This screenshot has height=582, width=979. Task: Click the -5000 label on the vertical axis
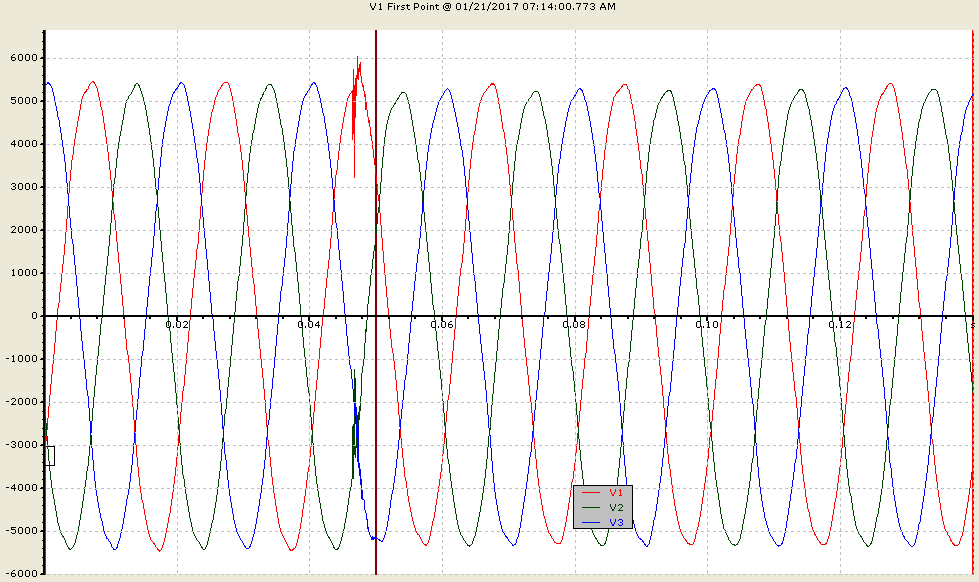point(22,531)
